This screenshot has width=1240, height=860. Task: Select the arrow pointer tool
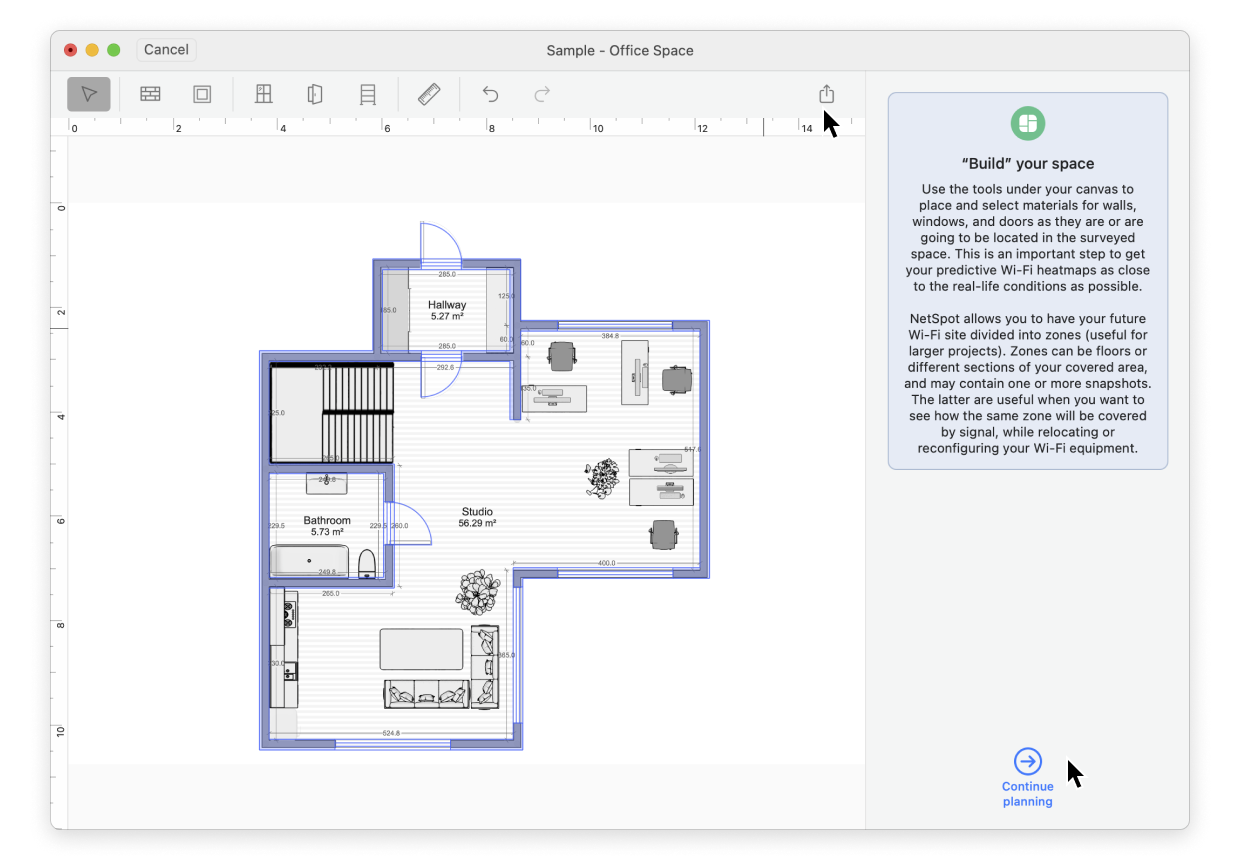[x=89, y=94]
